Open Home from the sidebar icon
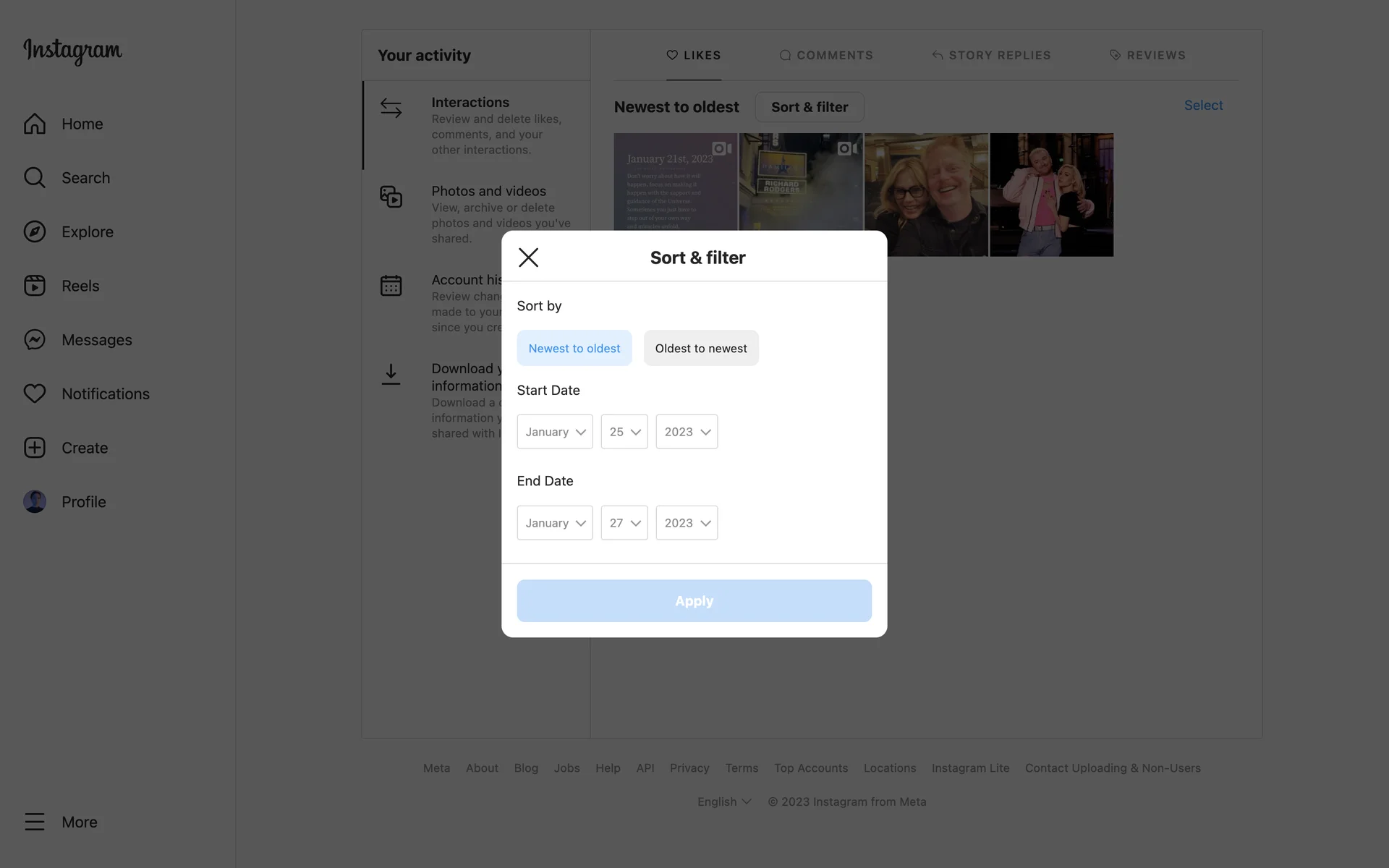This screenshot has width=1389, height=868. tap(34, 124)
